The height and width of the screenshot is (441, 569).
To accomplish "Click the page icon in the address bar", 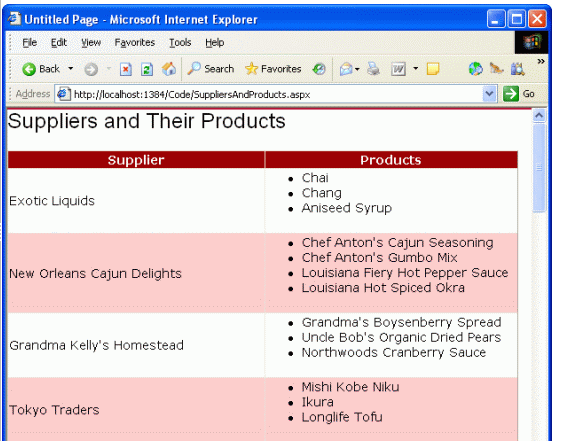I will (x=64, y=94).
